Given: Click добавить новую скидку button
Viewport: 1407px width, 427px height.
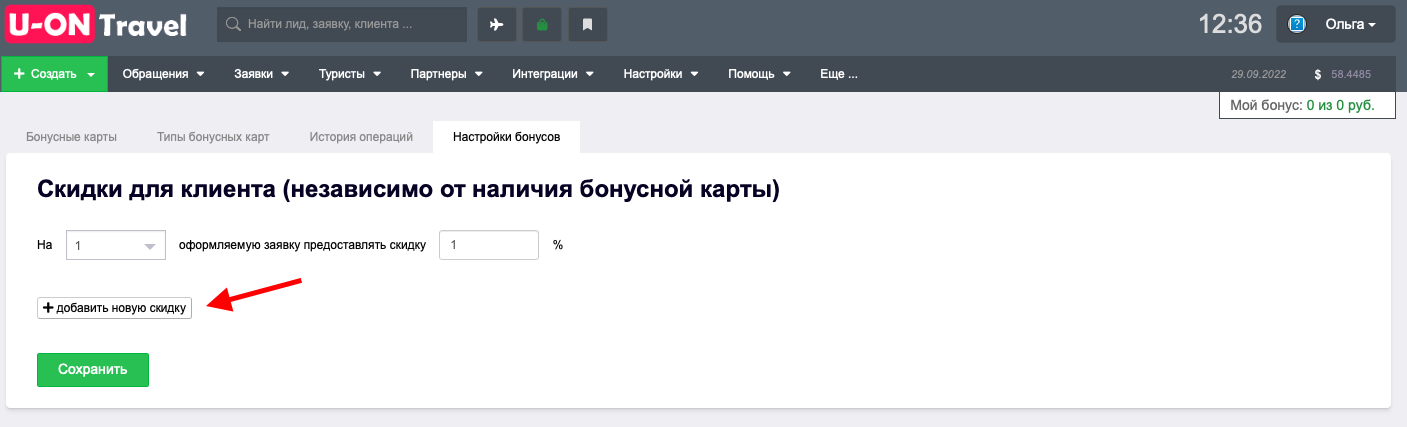Looking at the screenshot, I should point(114,308).
